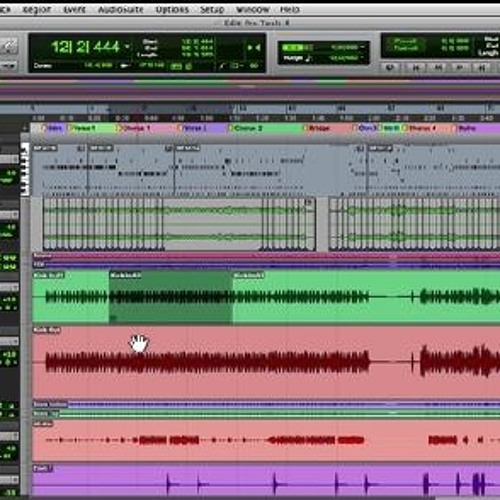Image resolution: width=500 pixels, height=500 pixels.
Task: Select the Outro marker at the right end
Action: tap(475, 128)
